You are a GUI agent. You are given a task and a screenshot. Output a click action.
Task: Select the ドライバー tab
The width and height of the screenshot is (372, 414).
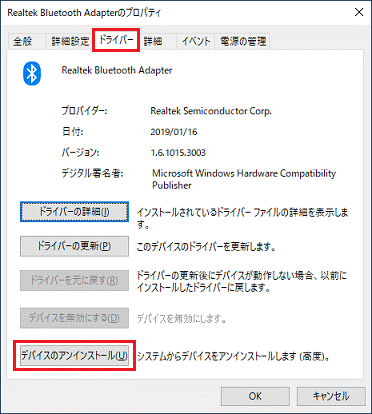(116, 40)
